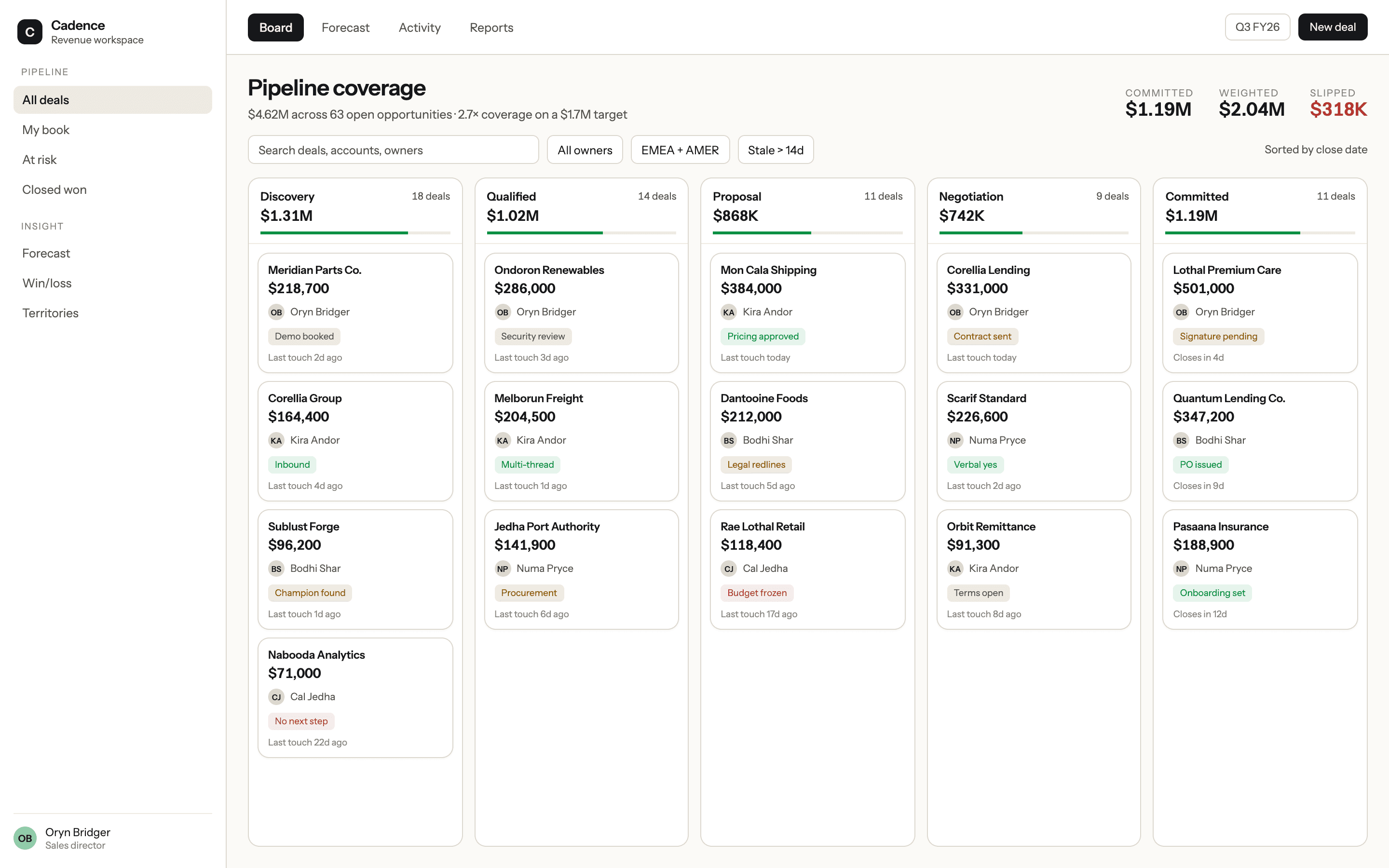Open the Q3 FY26 period selector
Viewport: 1389px width, 868px height.
[1257, 27]
